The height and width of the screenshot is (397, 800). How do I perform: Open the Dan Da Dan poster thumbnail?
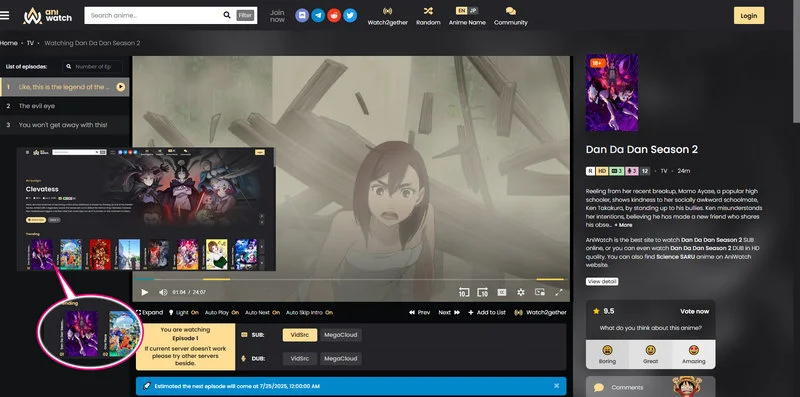[612, 92]
